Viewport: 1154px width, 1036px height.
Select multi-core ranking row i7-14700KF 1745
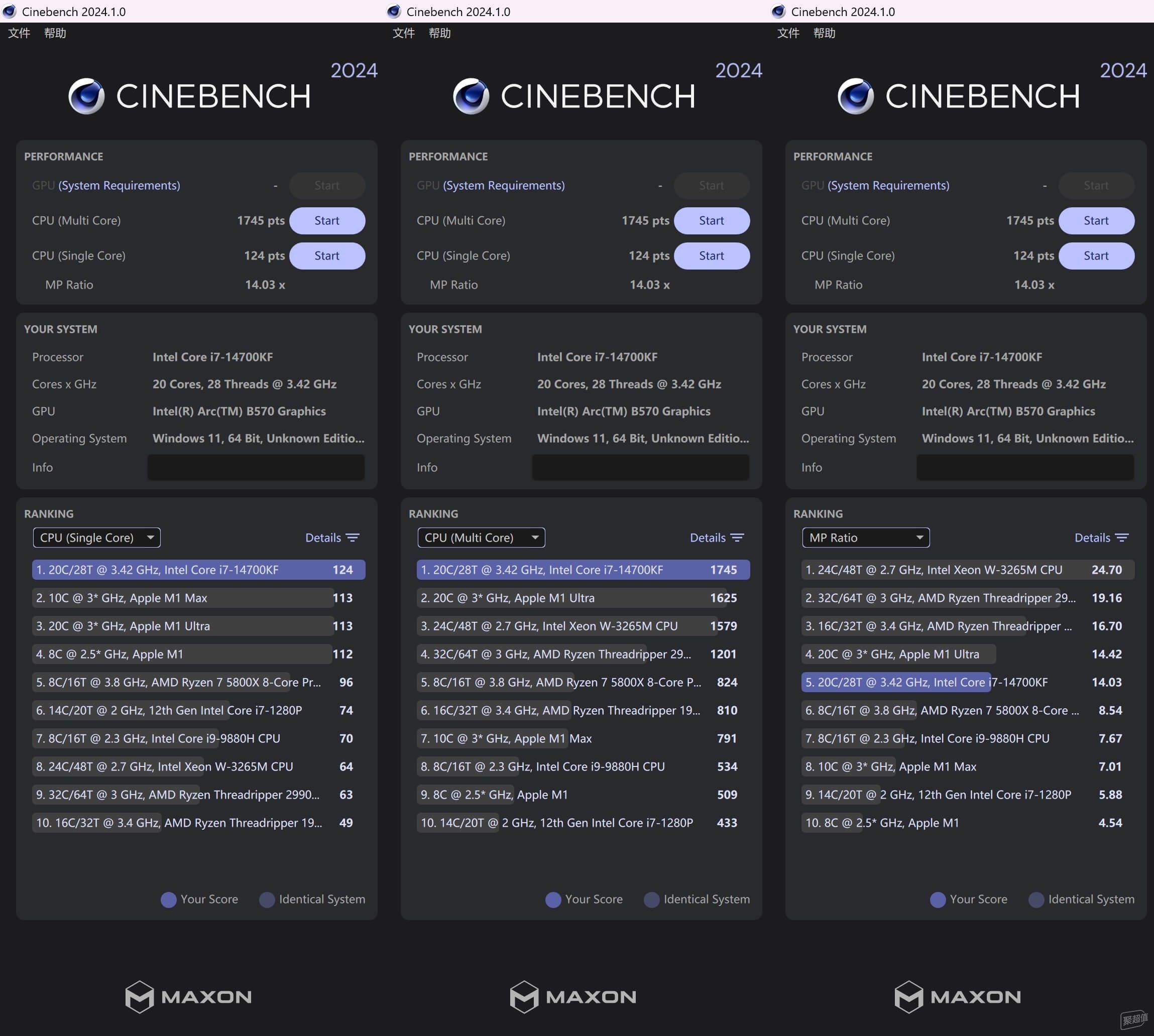[x=583, y=570]
